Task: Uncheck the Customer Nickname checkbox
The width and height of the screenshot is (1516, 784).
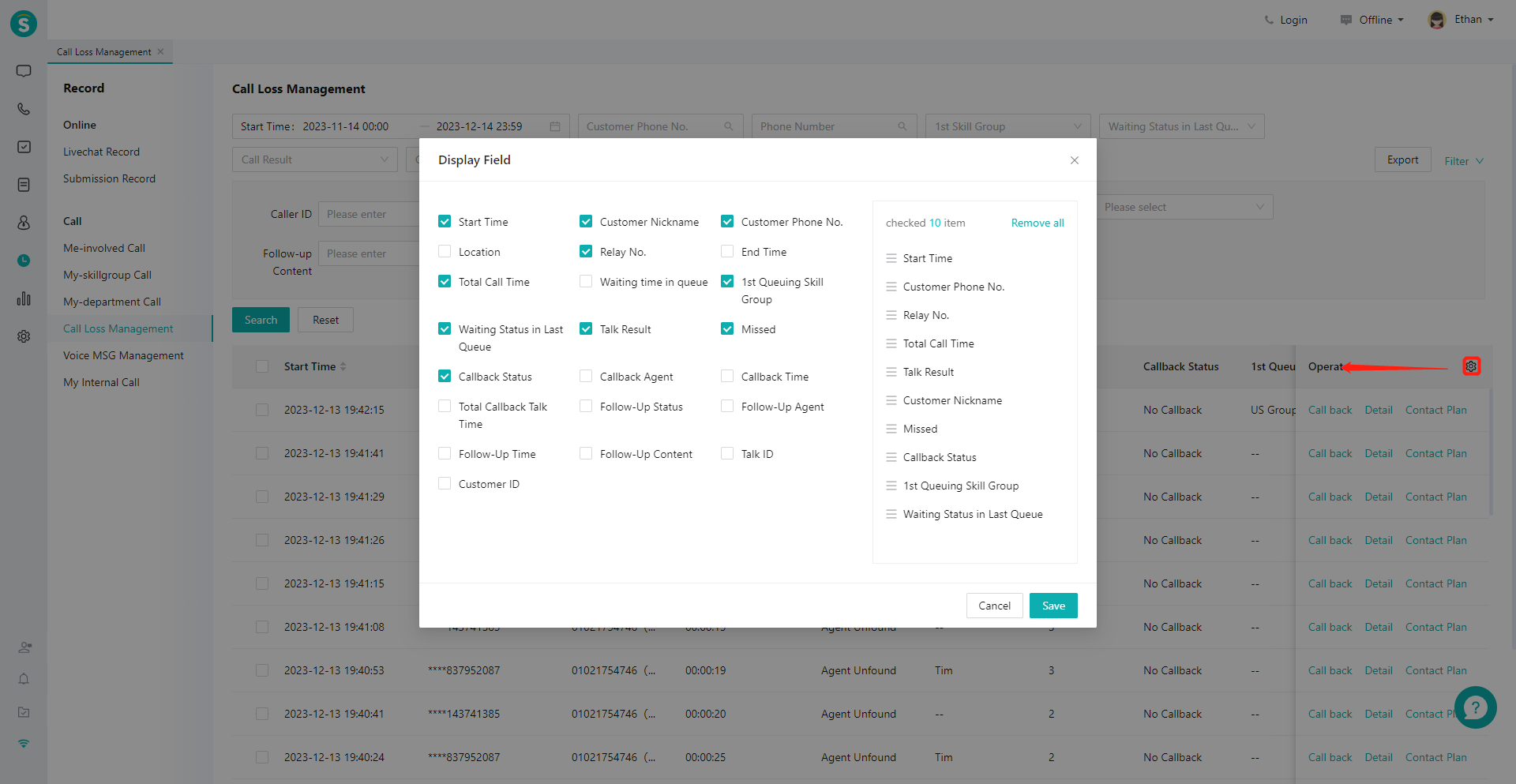Action: [586, 221]
